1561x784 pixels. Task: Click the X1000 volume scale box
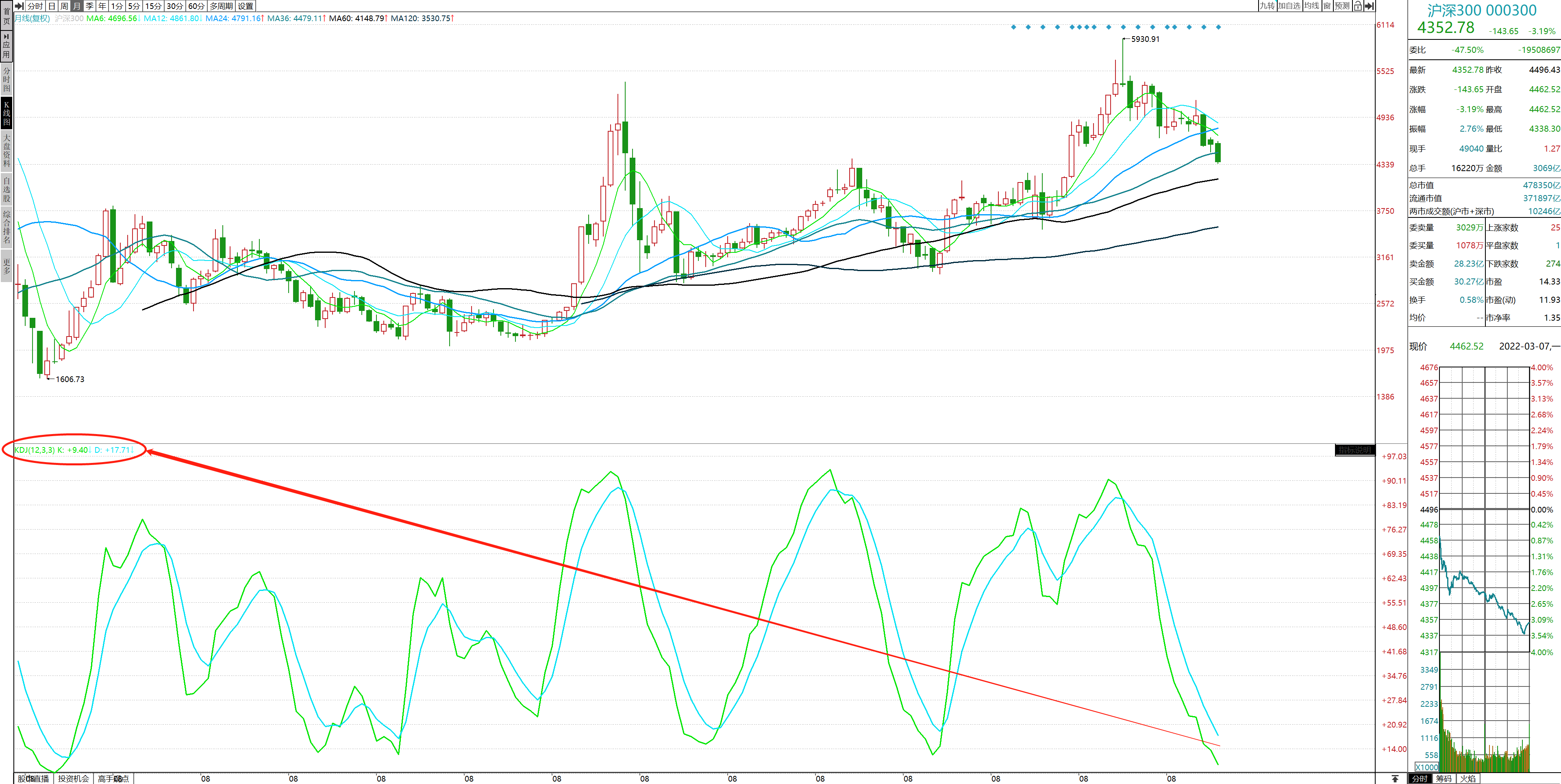pos(1426,767)
